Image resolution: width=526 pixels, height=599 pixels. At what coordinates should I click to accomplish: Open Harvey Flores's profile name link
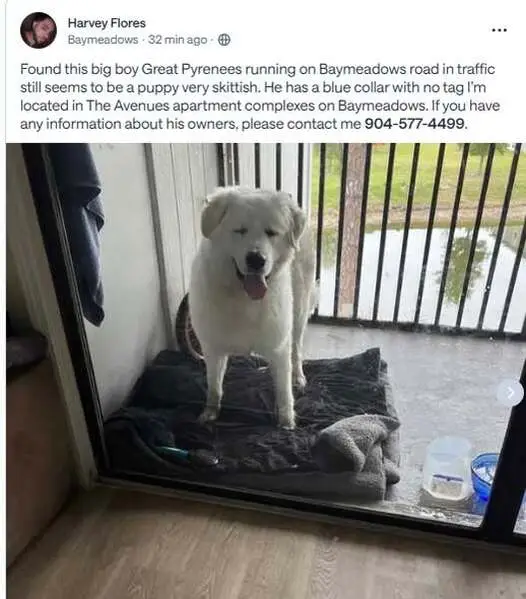click(107, 23)
